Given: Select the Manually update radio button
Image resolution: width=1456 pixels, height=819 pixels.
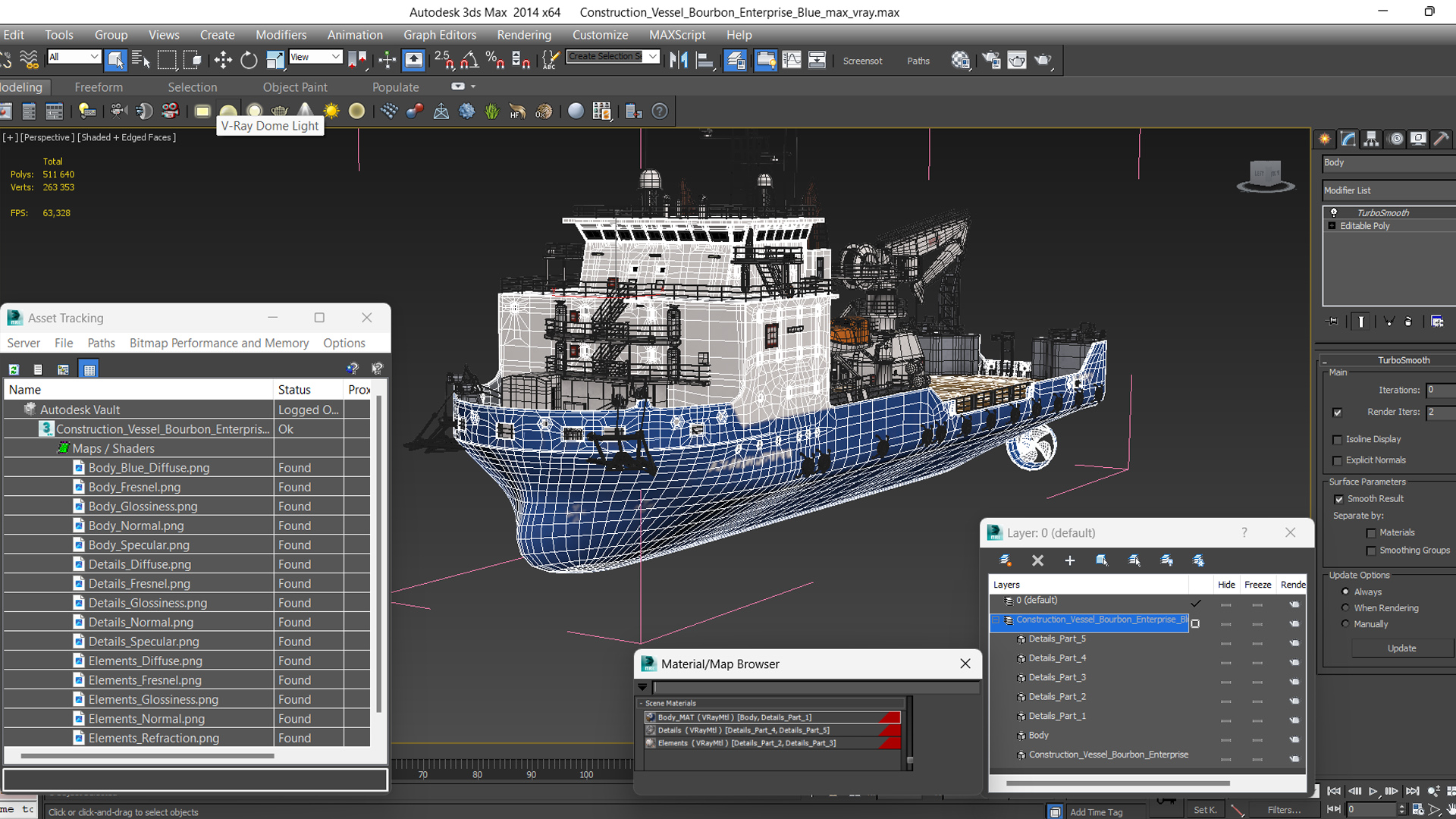Looking at the screenshot, I should pyautogui.click(x=1346, y=623).
